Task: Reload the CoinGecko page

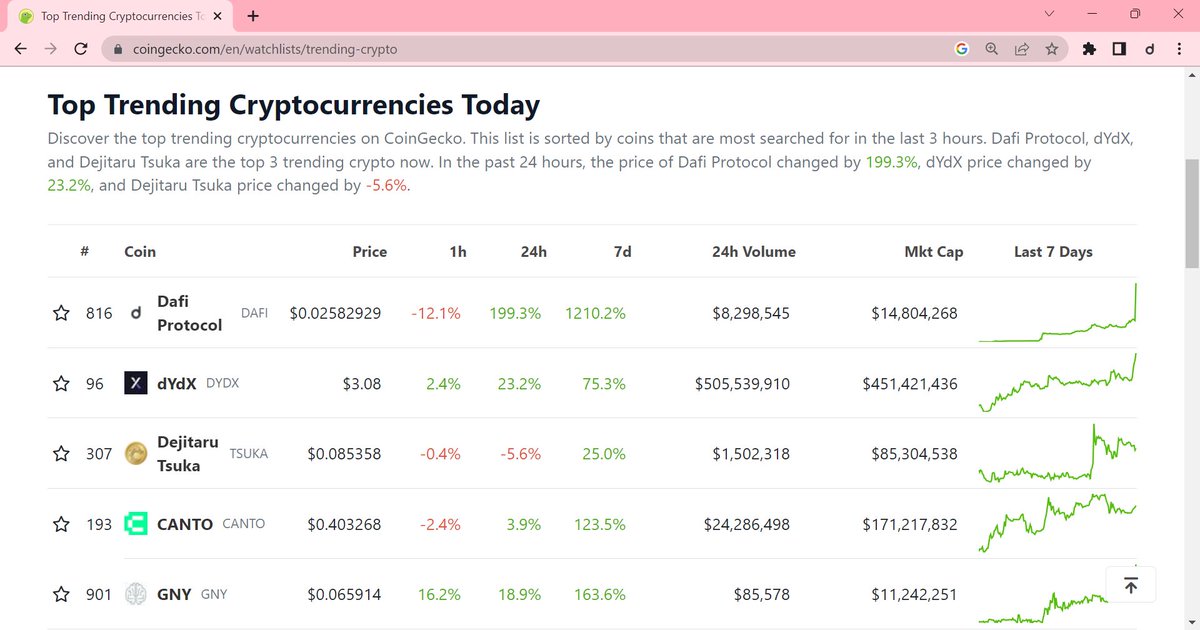Action: click(82, 48)
